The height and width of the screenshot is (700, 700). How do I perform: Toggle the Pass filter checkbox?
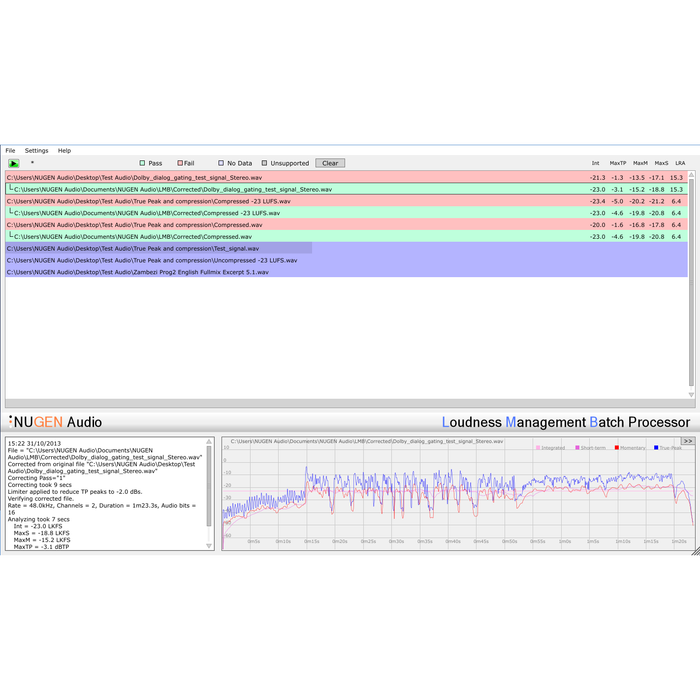click(x=143, y=163)
